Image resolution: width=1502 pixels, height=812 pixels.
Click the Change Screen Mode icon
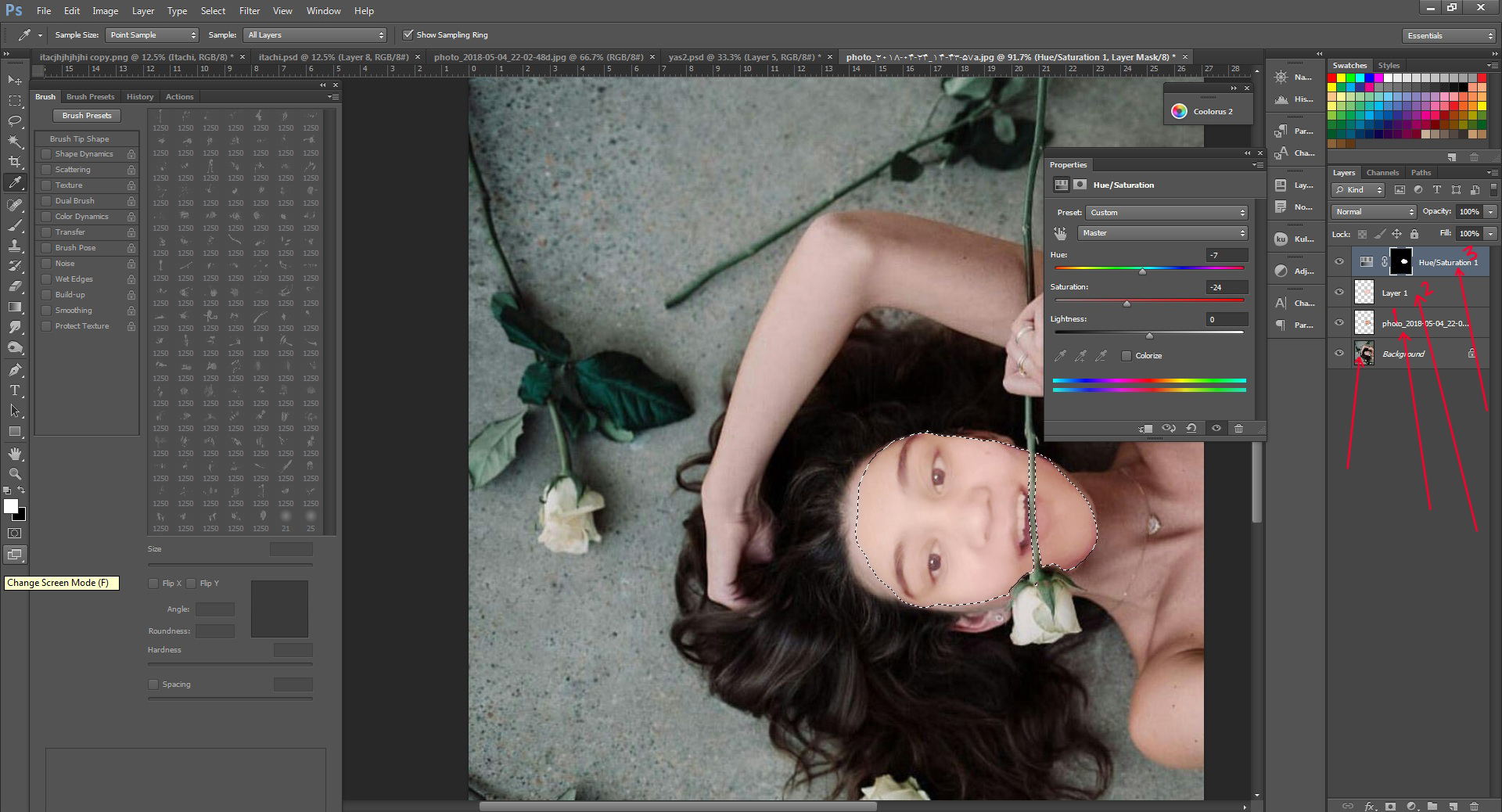tap(15, 555)
